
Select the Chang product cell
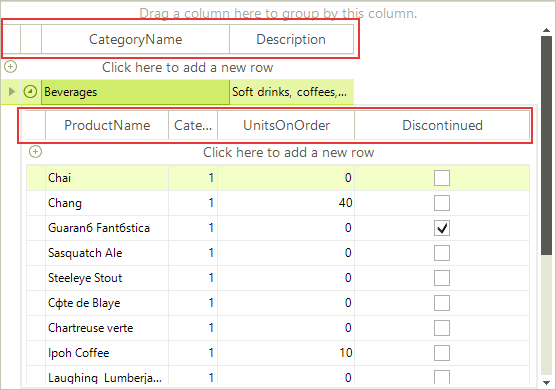pos(107,203)
